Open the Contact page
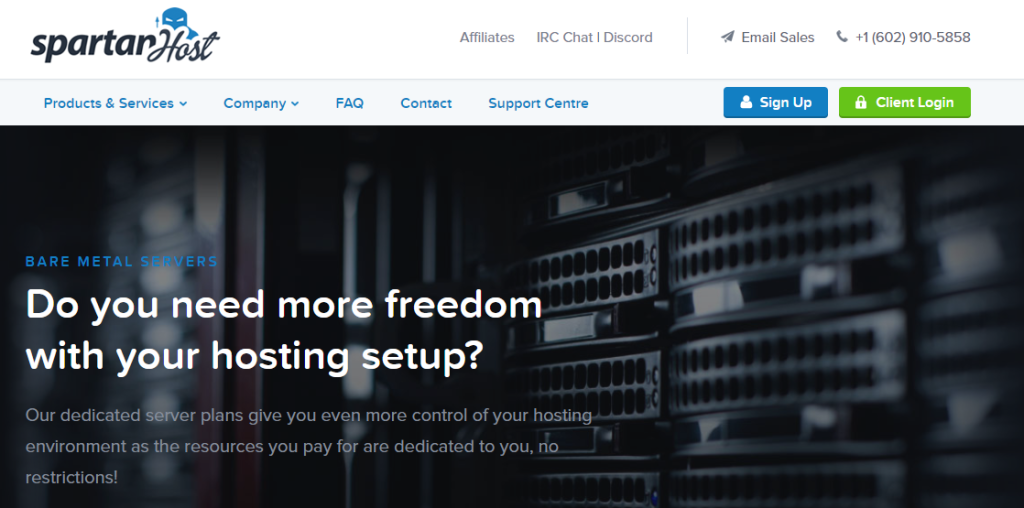The width and height of the screenshot is (1024, 508). pyautogui.click(x=426, y=103)
